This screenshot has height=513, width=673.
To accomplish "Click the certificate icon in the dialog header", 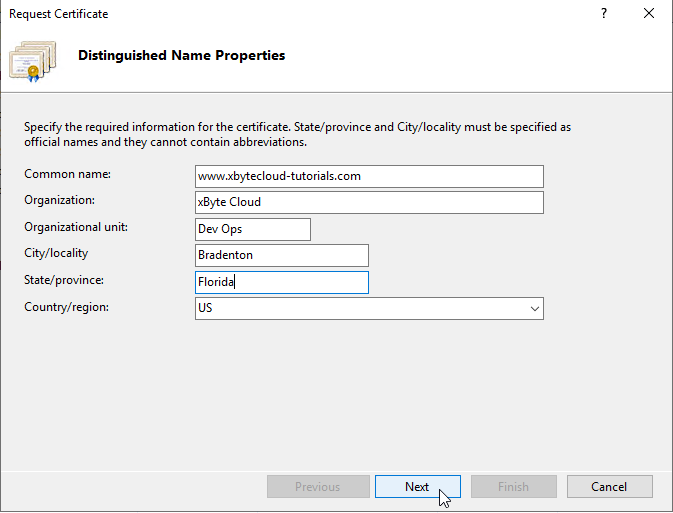I will 33,61.
